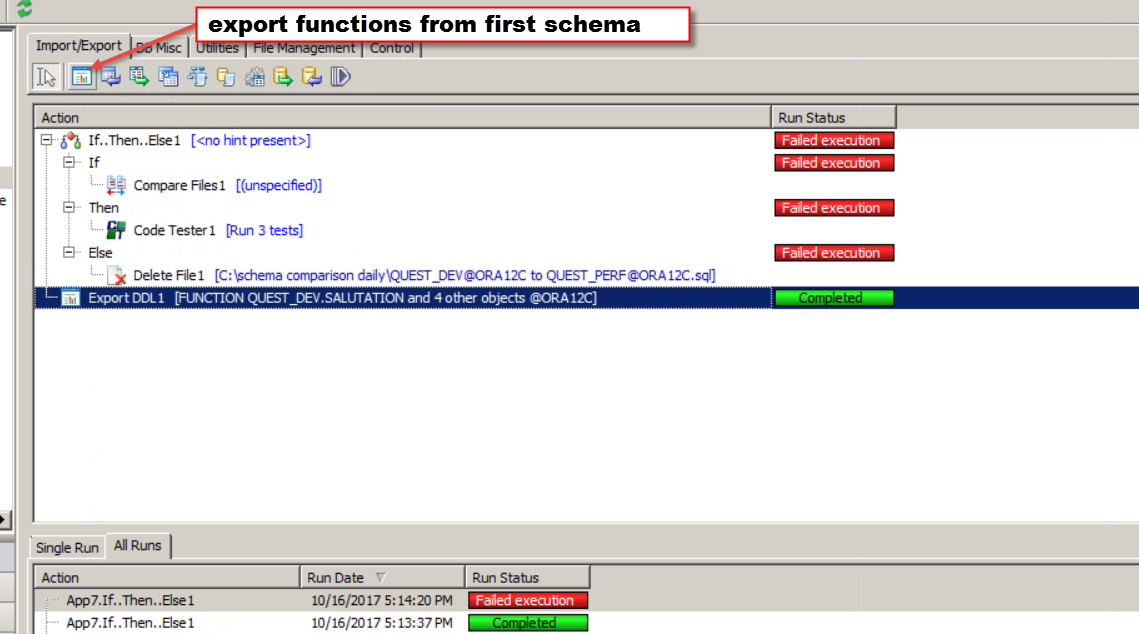
Task: Select the Else branch label
Action: point(100,253)
